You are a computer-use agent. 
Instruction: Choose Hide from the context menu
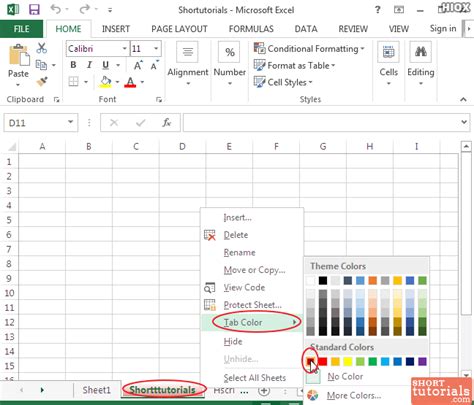[x=252, y=341]
